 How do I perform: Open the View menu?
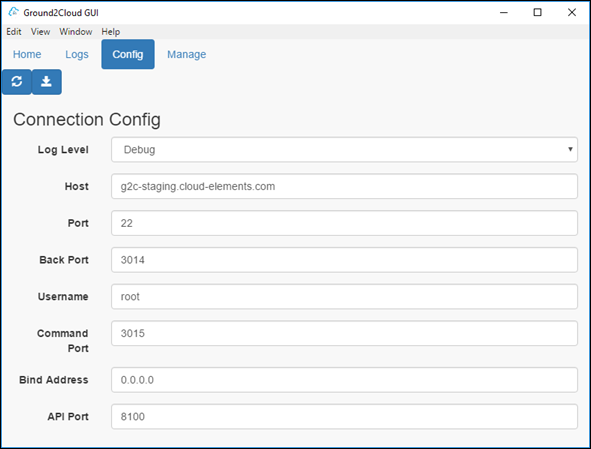tap(40, 32)
